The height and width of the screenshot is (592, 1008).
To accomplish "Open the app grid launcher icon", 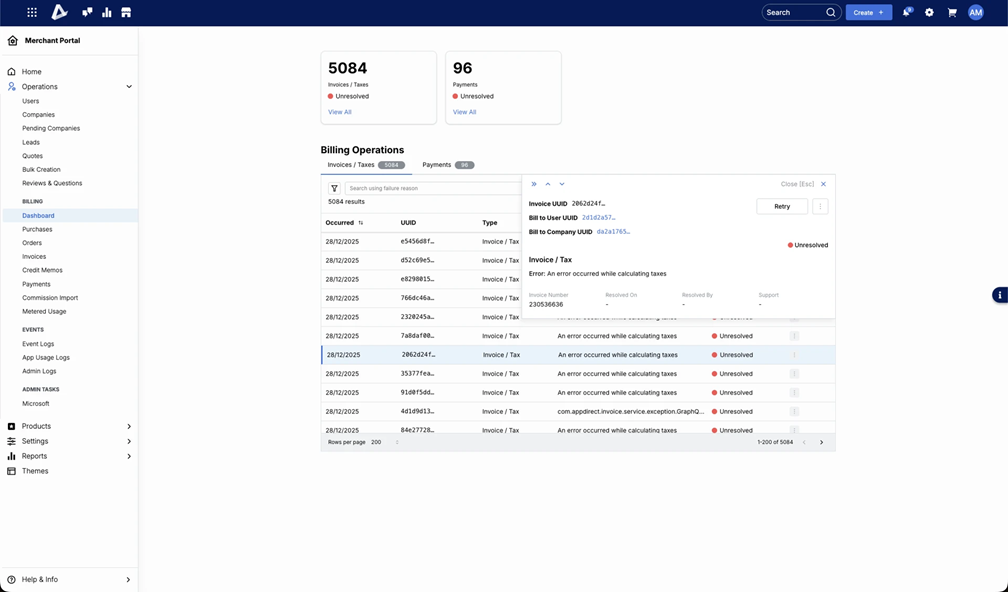I will pos(32,13).
